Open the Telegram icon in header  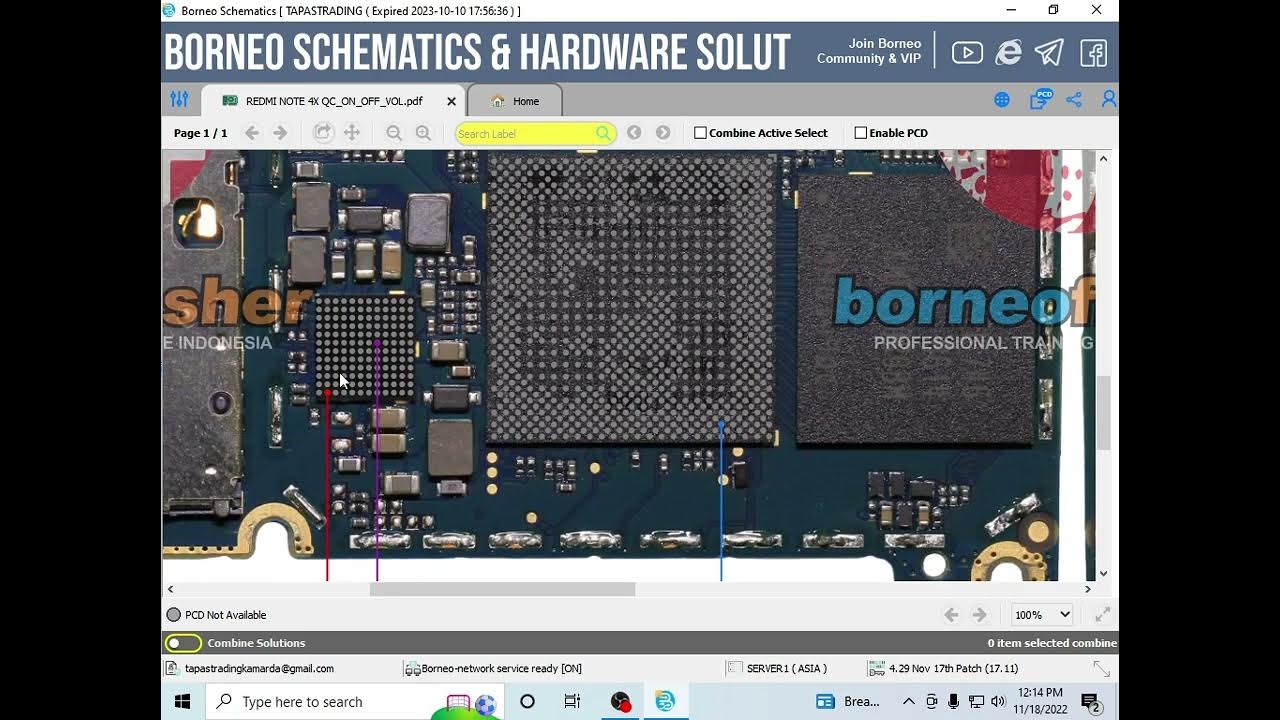tap(1049, 52)
